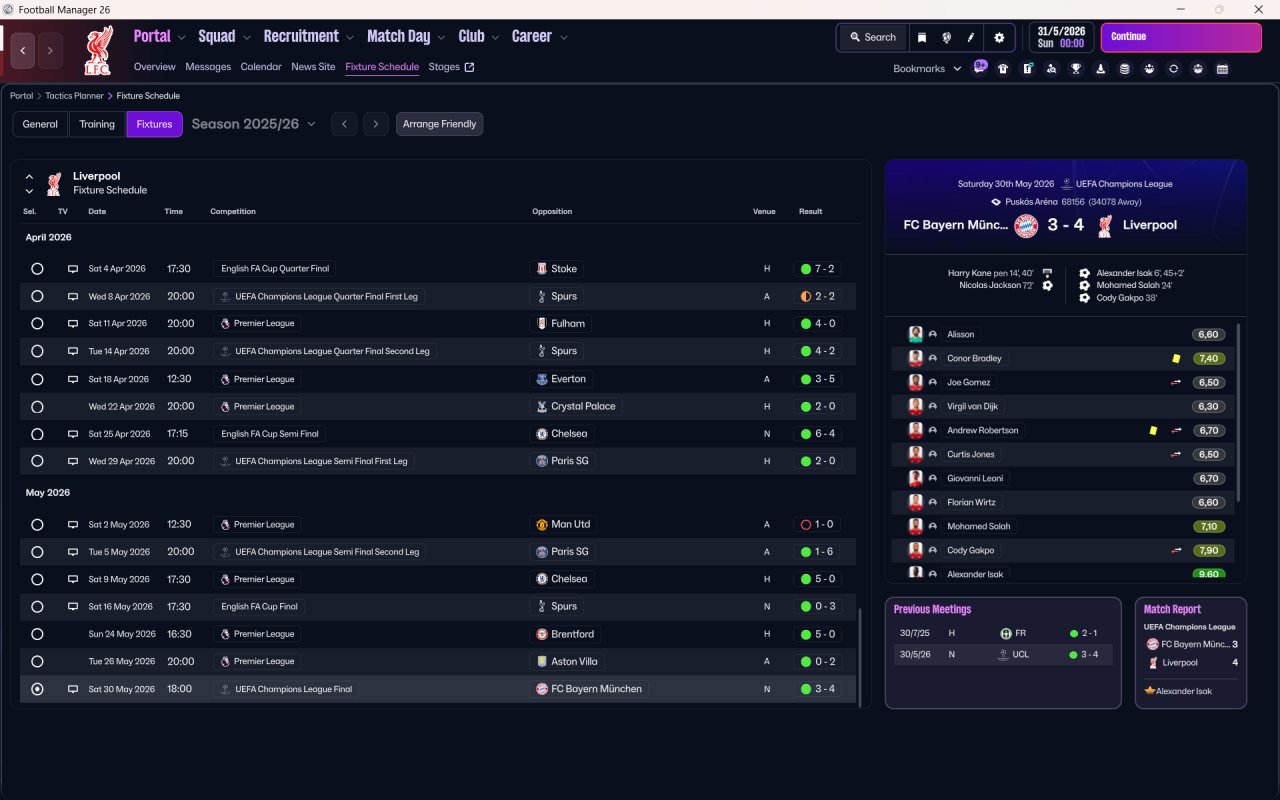Select the FA Cup Final Spurs radio button
The image size is (1280, 800).
tap(37, 607)
